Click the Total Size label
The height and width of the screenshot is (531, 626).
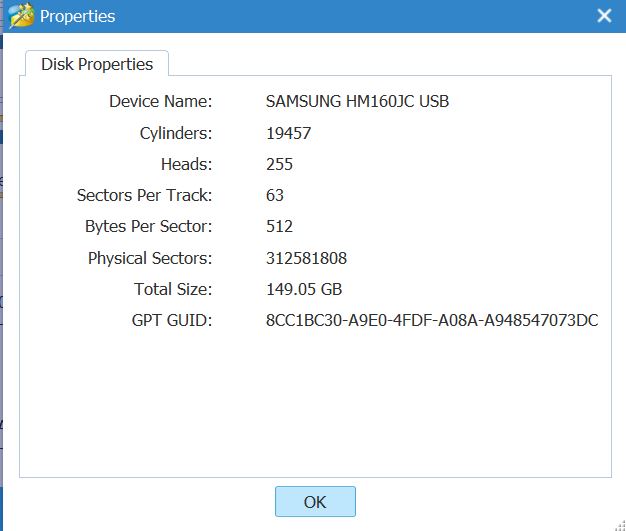173,289
